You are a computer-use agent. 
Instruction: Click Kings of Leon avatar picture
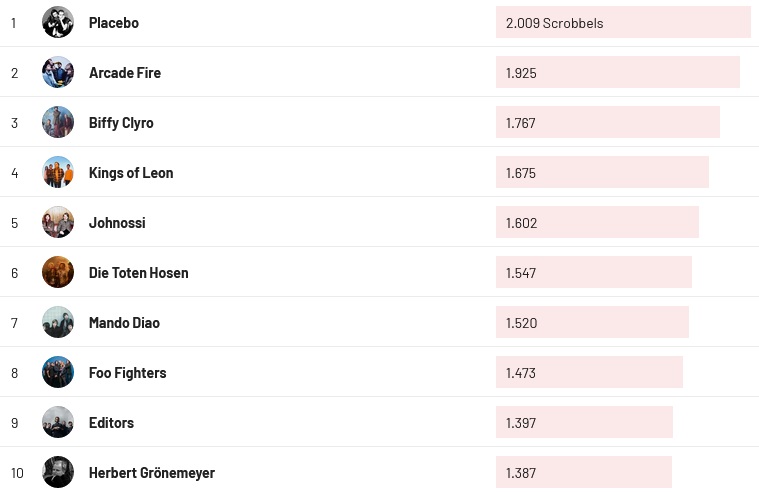tap(58, 172)
